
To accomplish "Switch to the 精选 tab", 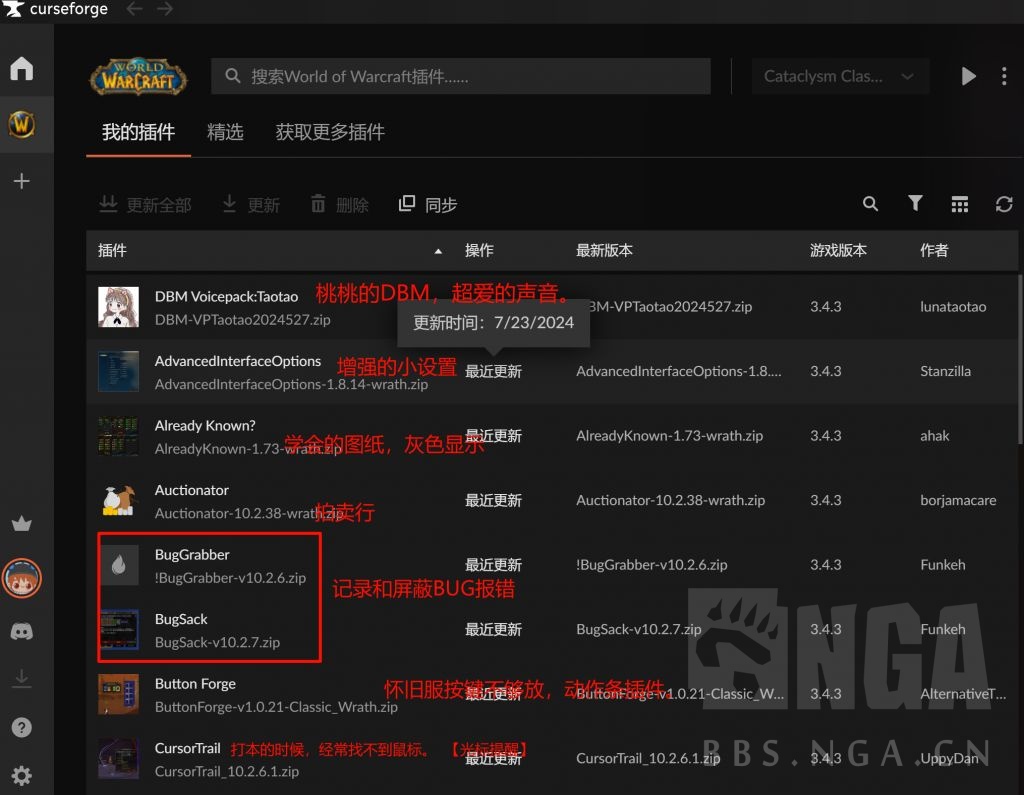I will [x=225, y=132].
